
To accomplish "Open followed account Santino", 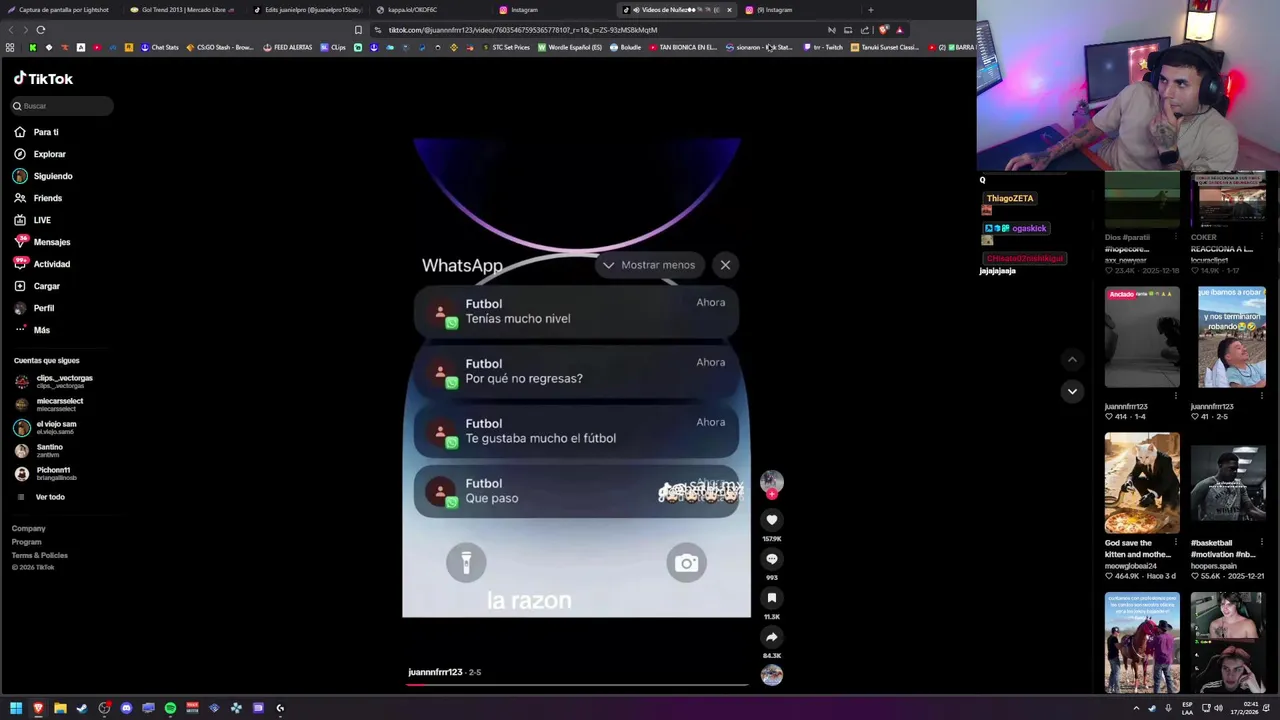I will [38, 450].
